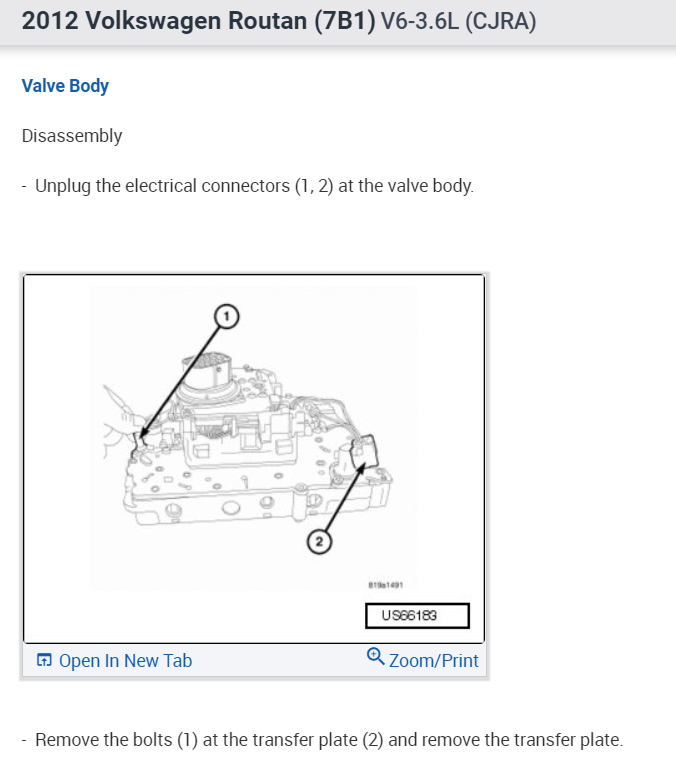Click callout circle 1 in the diagram

pos(227,316)
